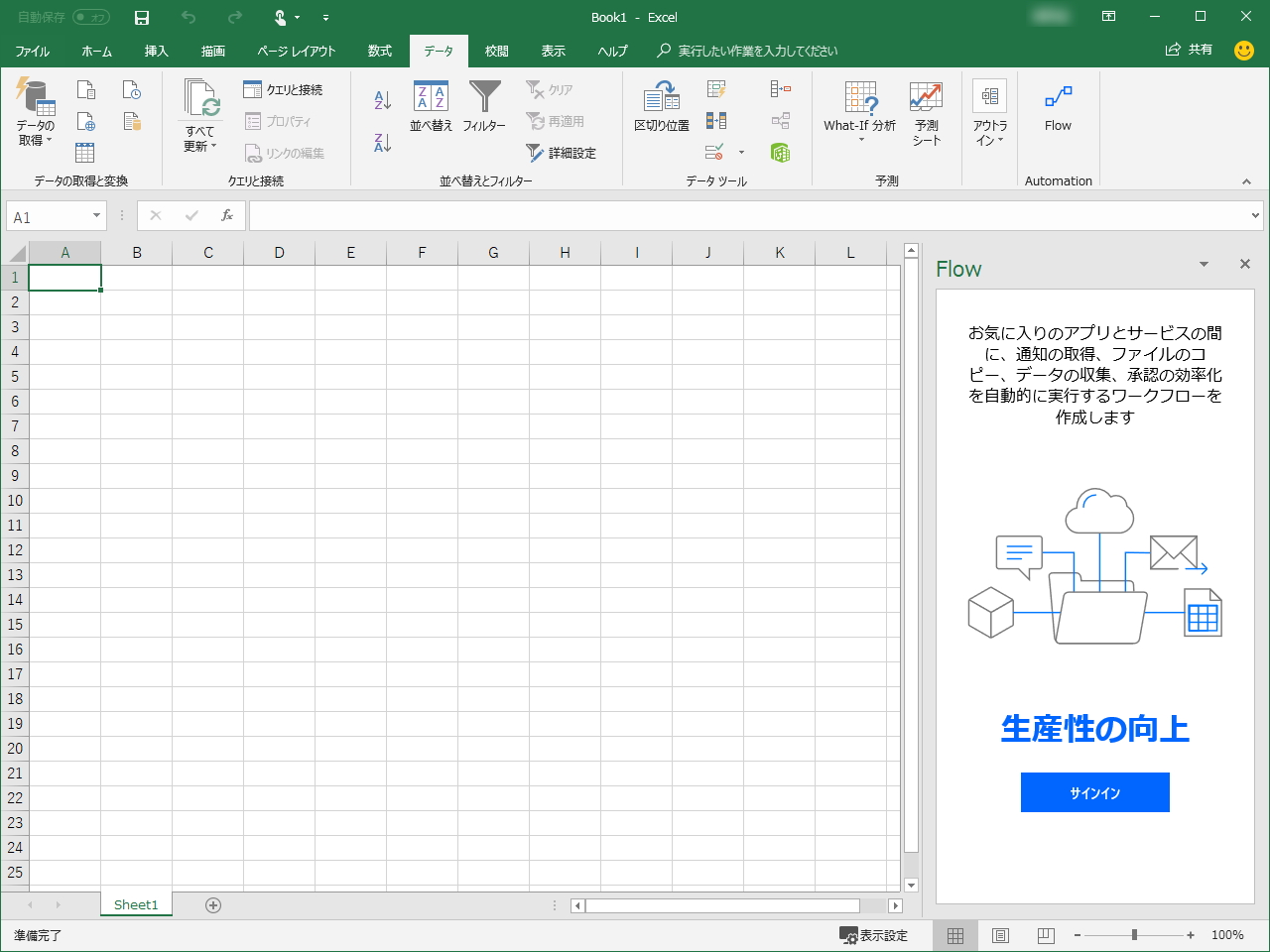Switch to the 数式 (Formulas) ribbon tab
1270x952 pixels.
point(378,51)
